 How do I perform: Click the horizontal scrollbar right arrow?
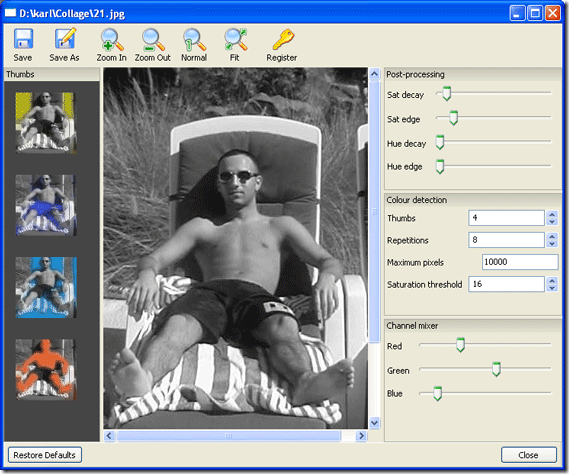point(361,435)
